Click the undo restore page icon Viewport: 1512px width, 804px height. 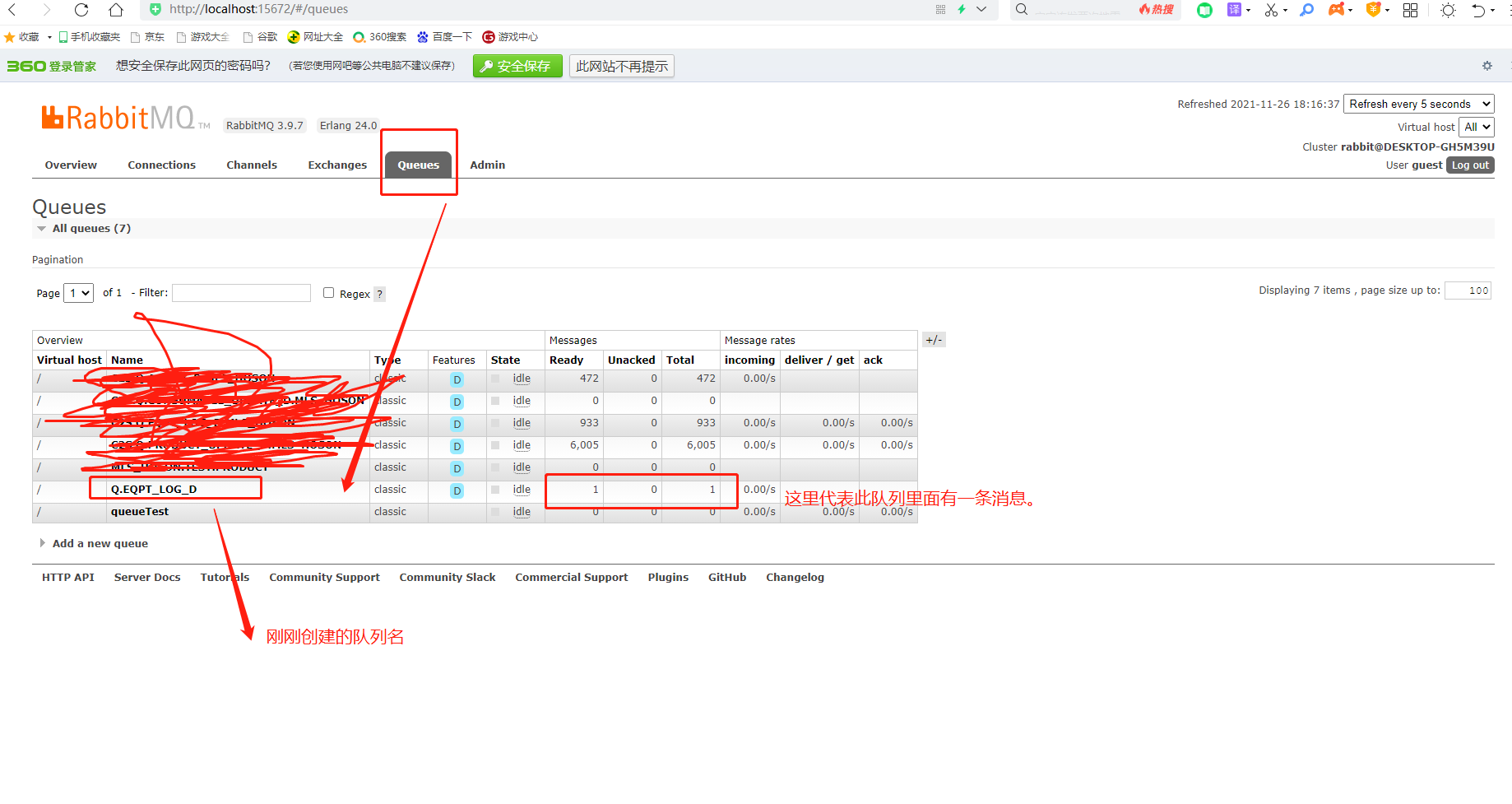coord(1478,10)
